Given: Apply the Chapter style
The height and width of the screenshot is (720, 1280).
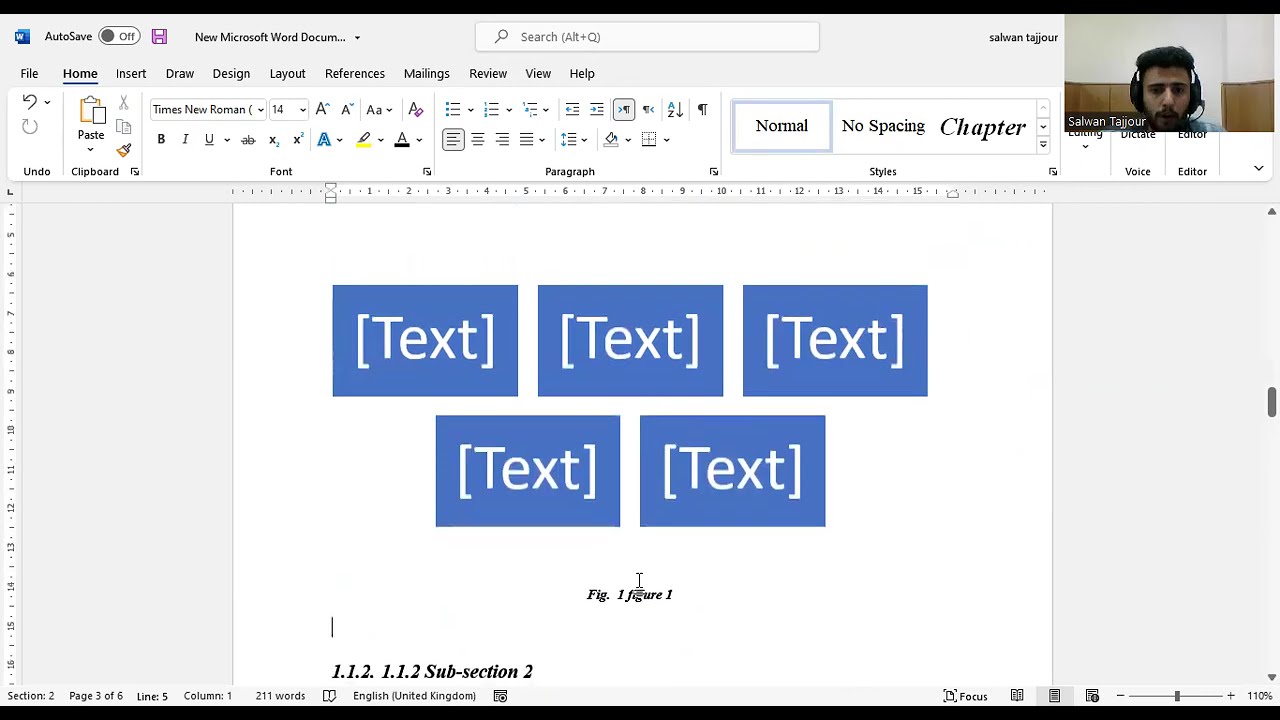Looking at the screenshot, I should click(983, 126).
